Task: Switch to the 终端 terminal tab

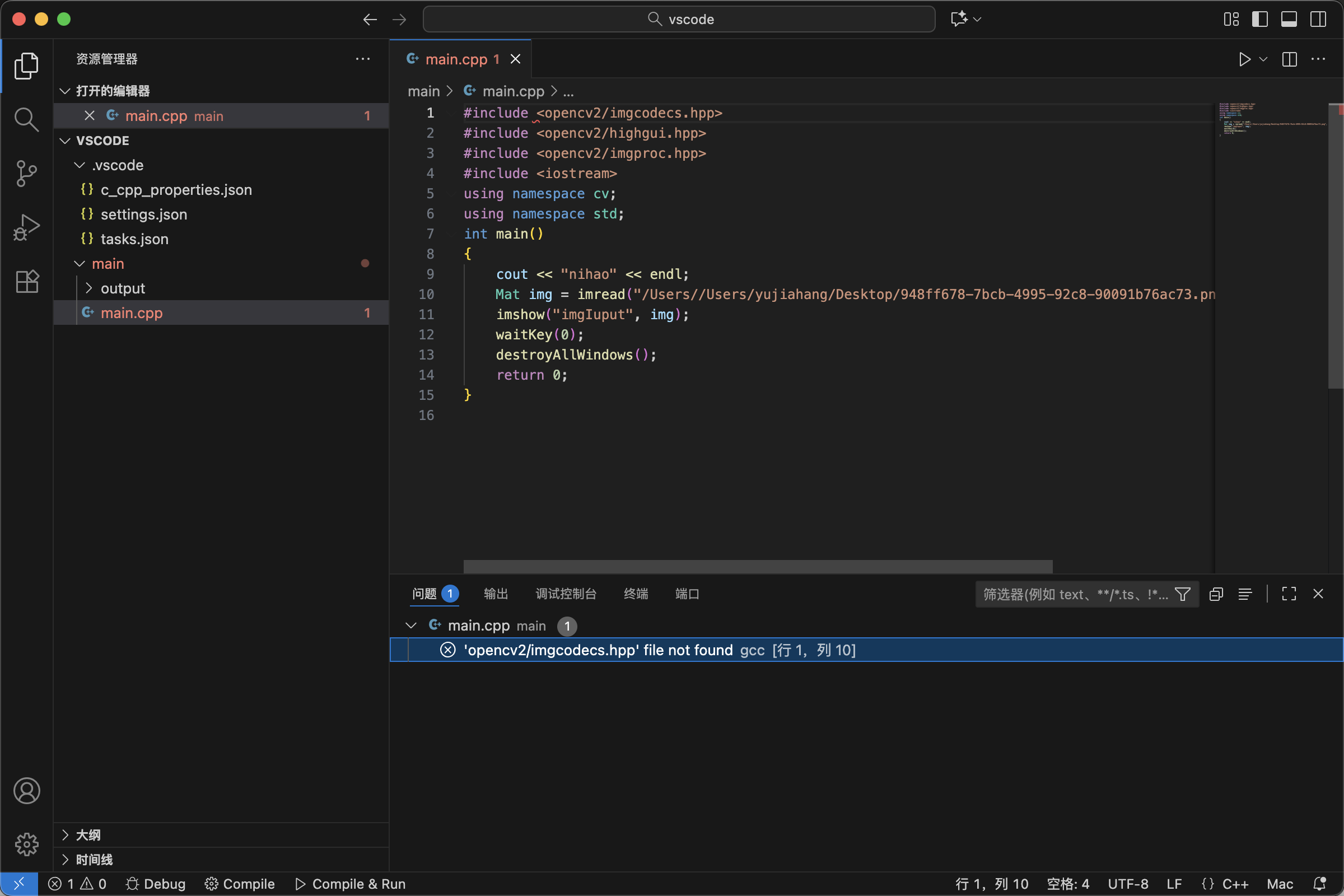Action: point(636,594)
